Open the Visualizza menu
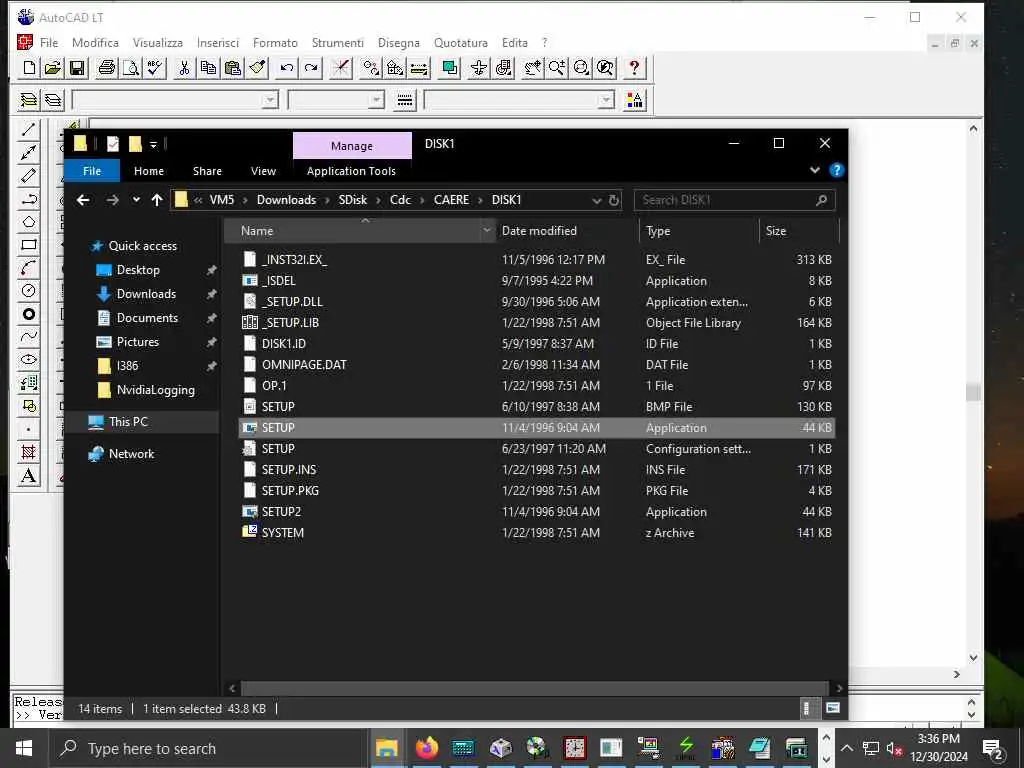Image resolution: width=1024 pixels, height=768 pixels. pyautogui.click(x=157, y=42)
